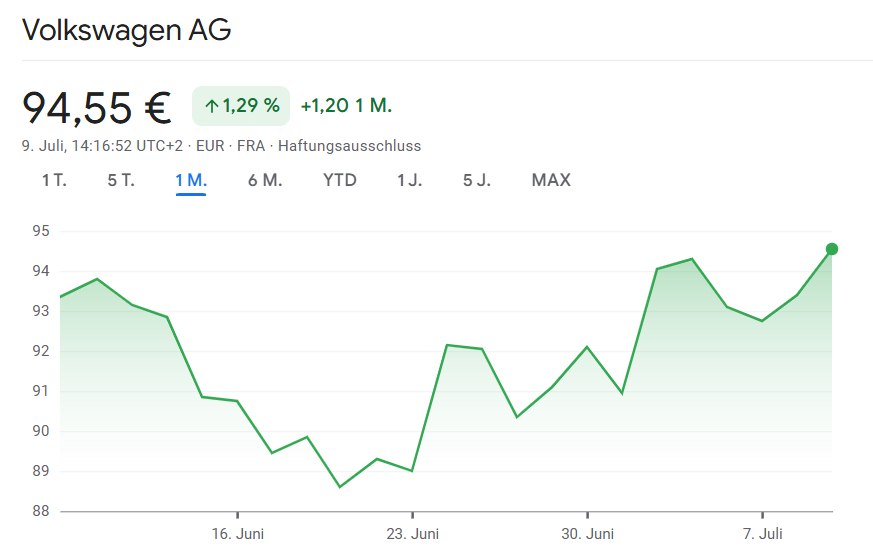The height and width of the screenshot is (556, 873).
Task: Click the 16. Juni x-axis label
Action: (238, 534)
